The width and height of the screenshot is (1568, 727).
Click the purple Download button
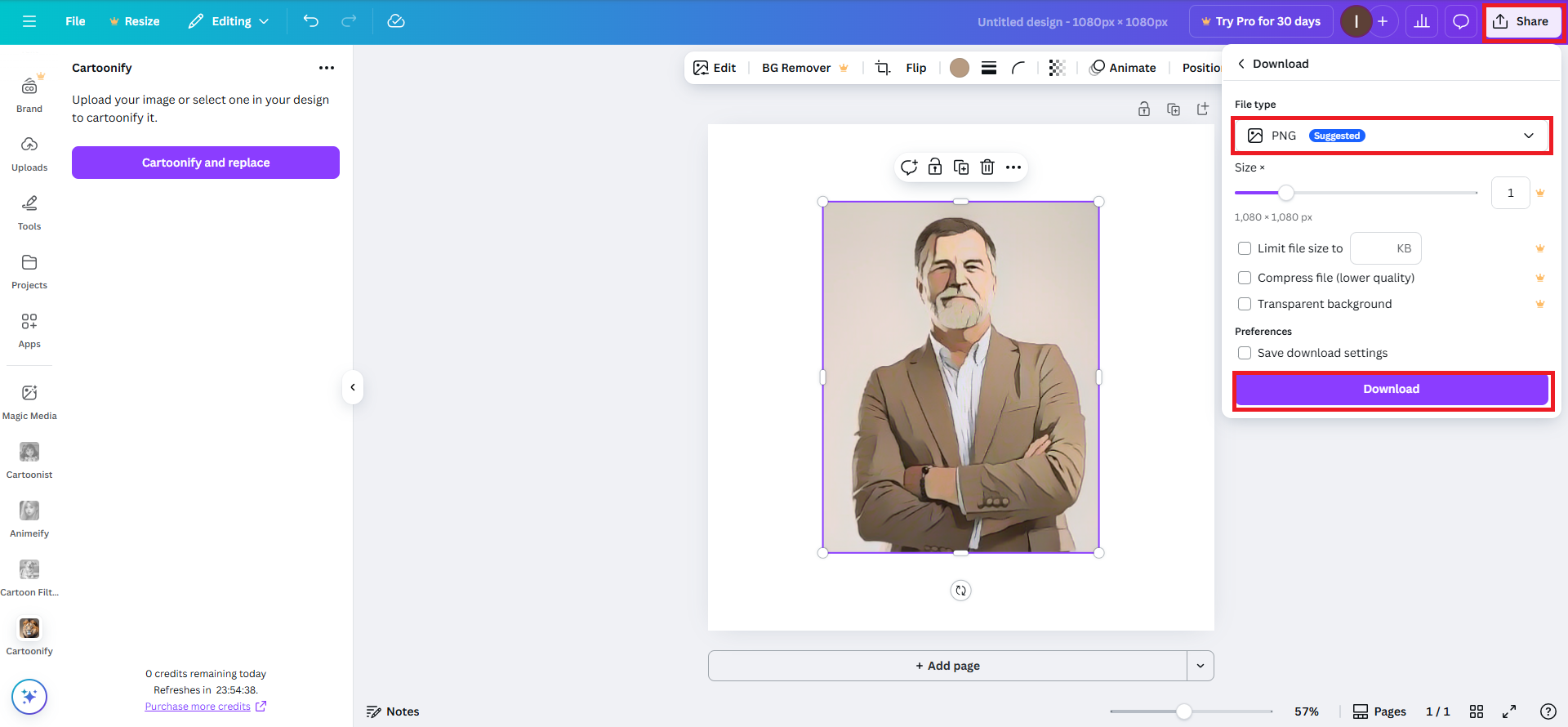[x=1392, y=389]
